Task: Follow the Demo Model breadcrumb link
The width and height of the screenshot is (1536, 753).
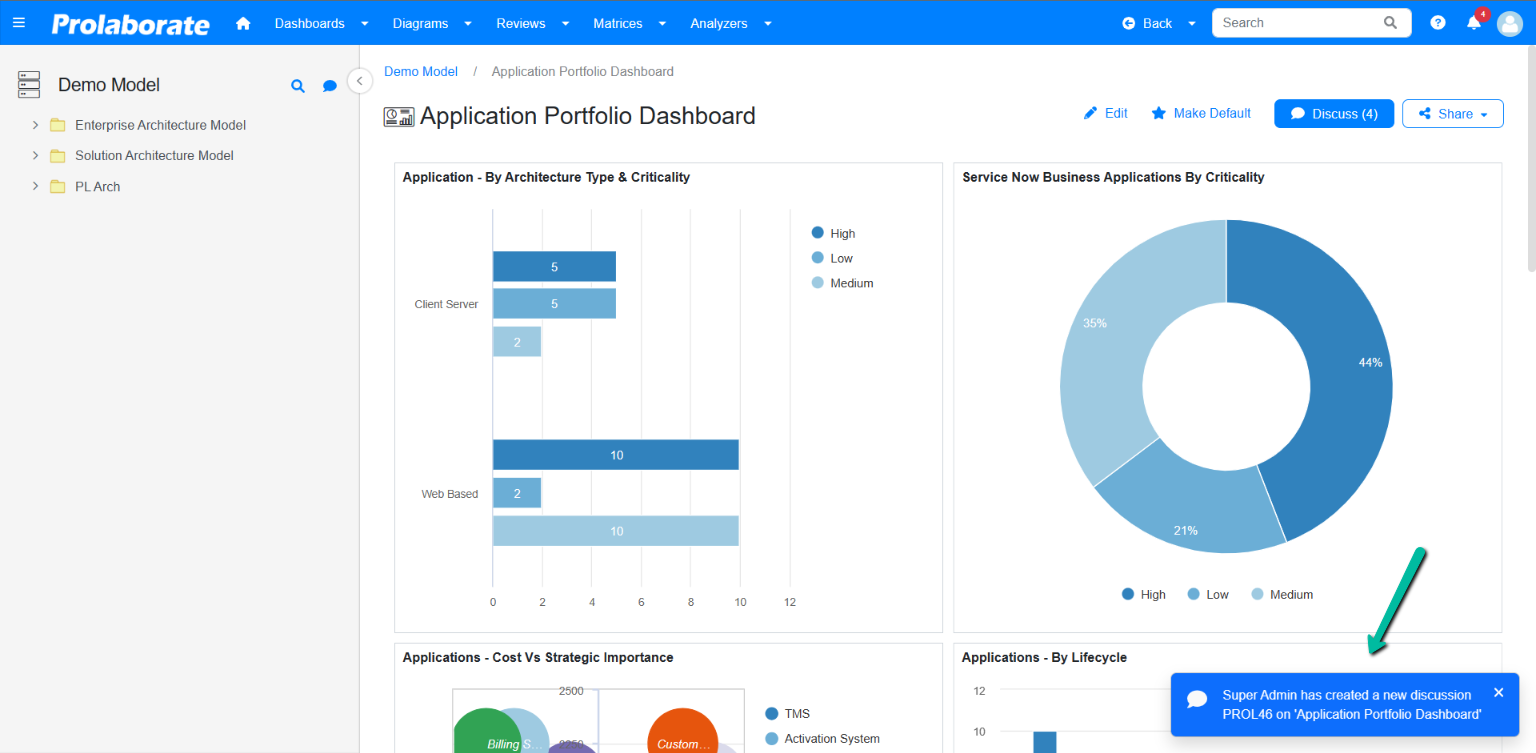Action: 421,72
